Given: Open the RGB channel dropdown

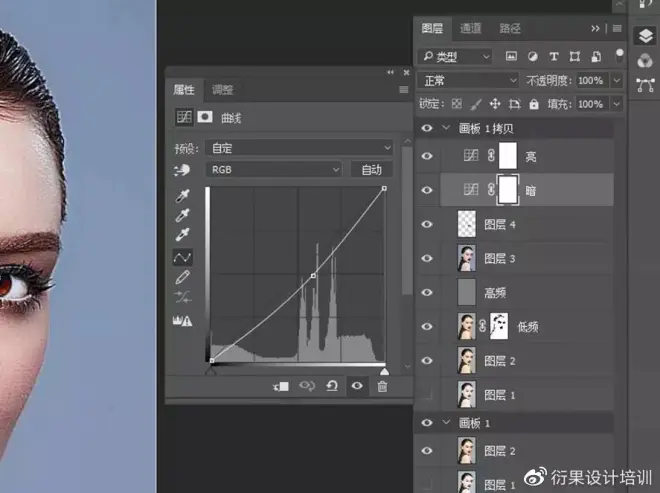Looking at the screenshot, I should click(274, 170).
